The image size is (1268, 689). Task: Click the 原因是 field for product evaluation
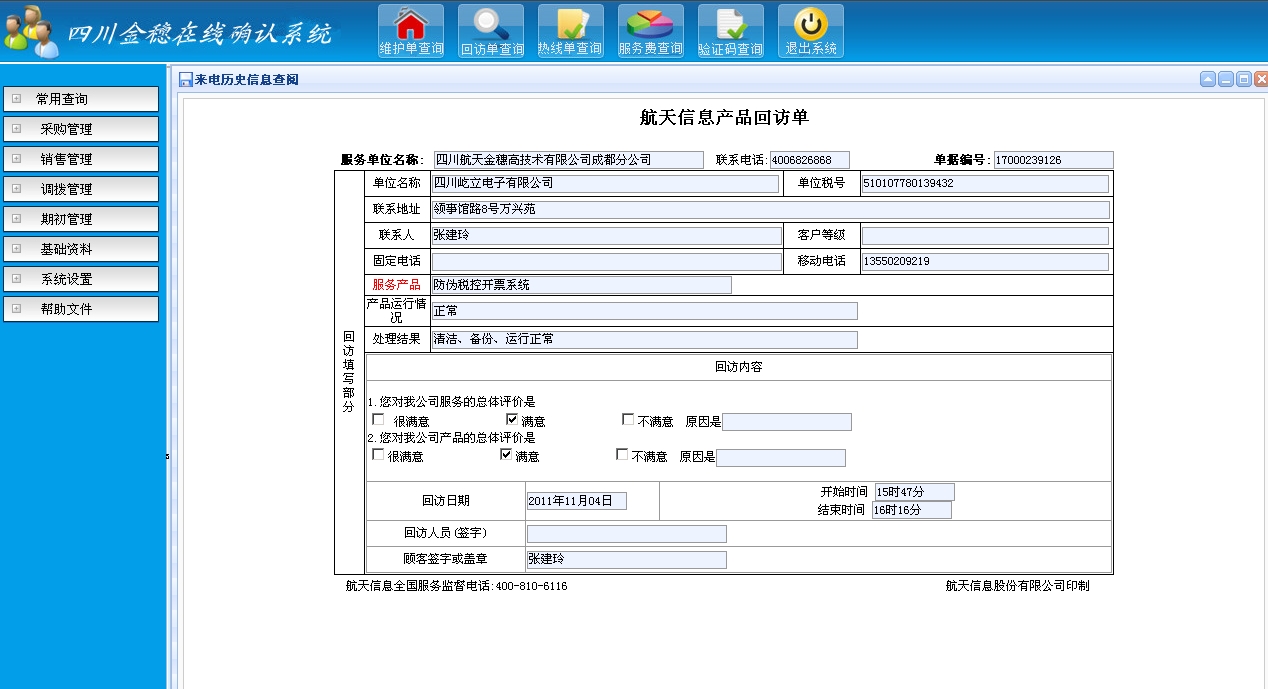click(781, 458)
